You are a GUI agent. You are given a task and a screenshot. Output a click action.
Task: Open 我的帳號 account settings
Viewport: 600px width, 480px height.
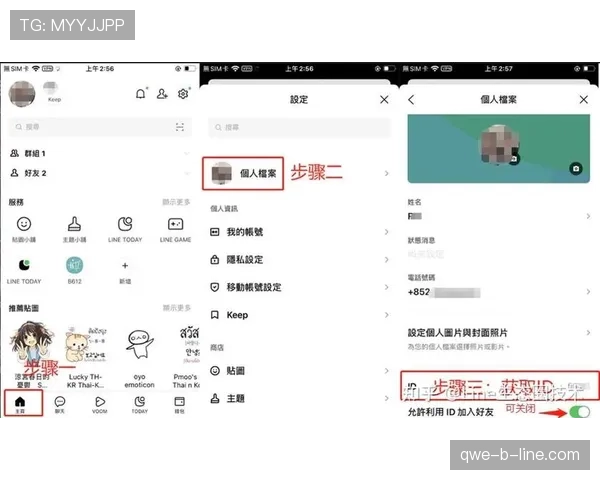[x=300, y=232]
